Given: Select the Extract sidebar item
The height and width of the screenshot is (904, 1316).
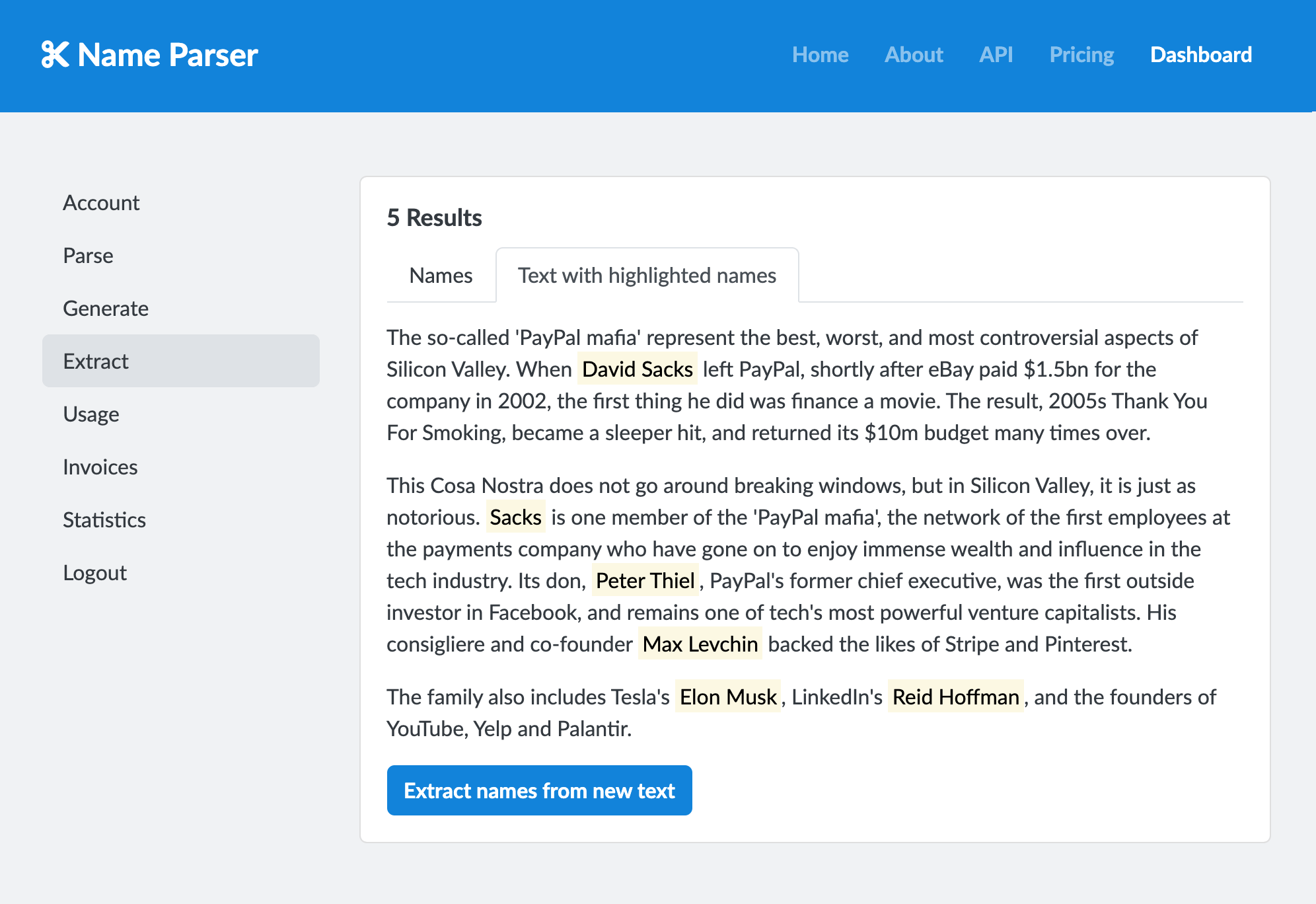Looking at the screenshot, I should (x=181, y=361).
